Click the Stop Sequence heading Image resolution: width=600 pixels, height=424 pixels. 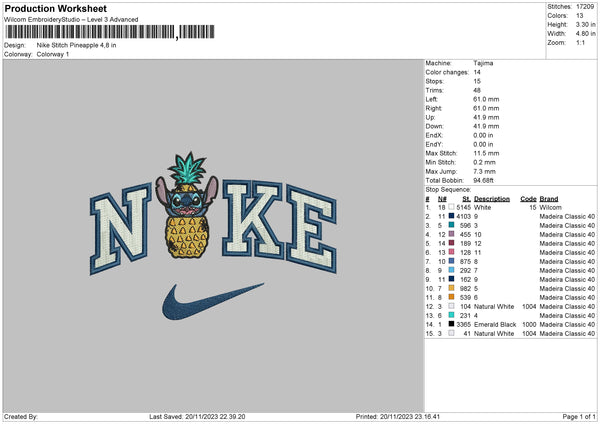[448, 189]
